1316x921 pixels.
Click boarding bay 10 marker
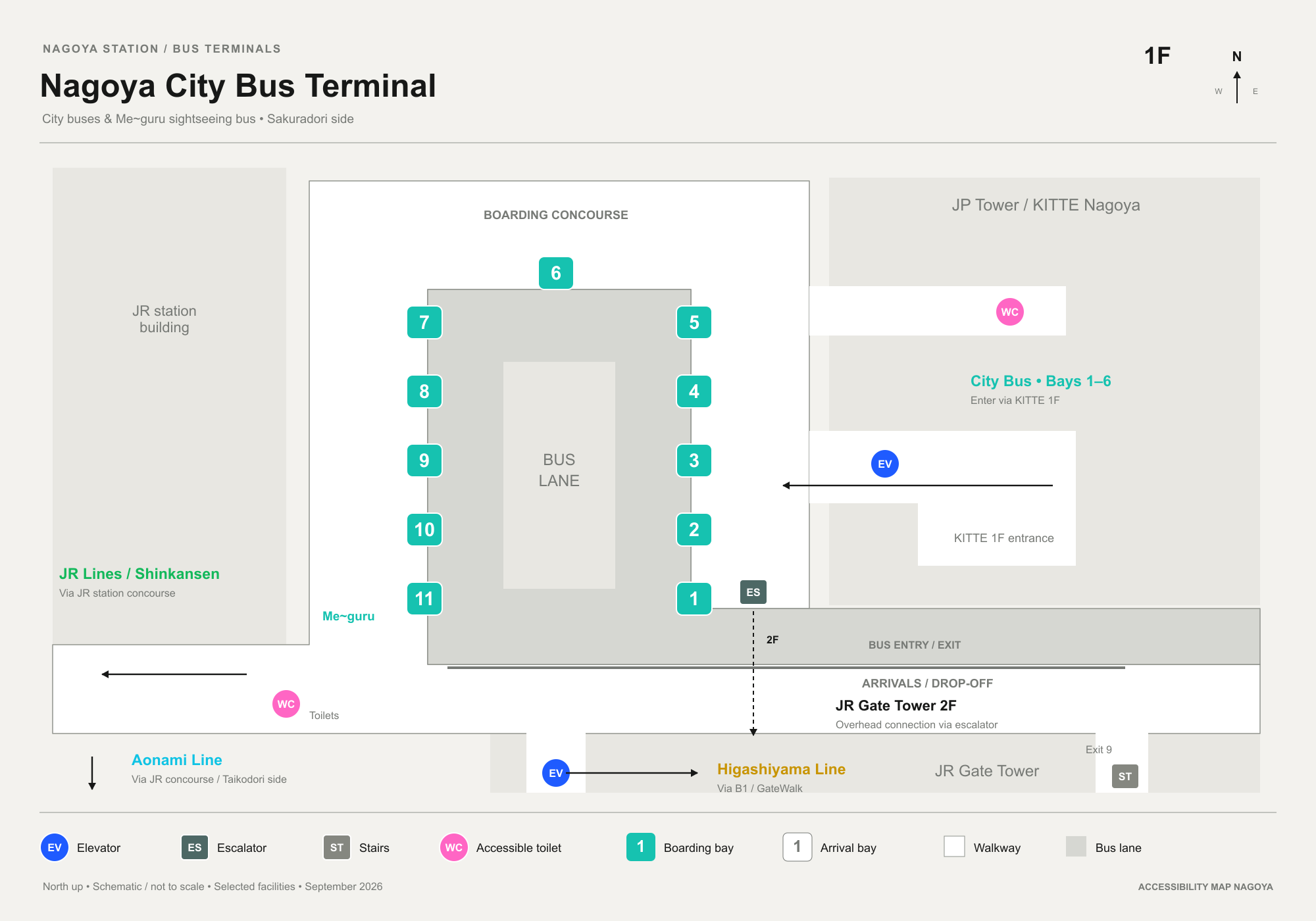pos(424,530)
